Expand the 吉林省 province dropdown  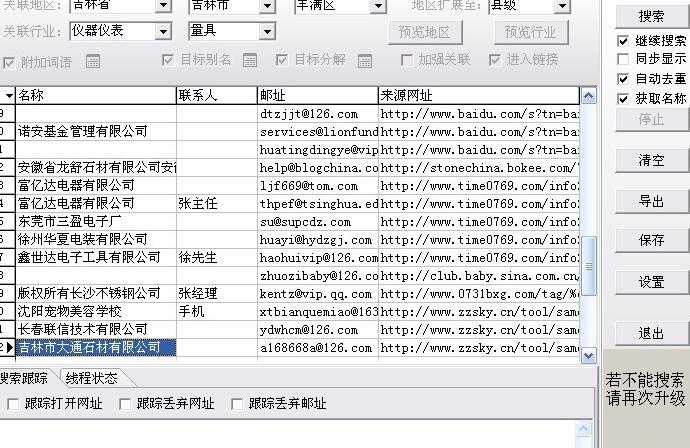pyautogui.click(x=163, y=6)
